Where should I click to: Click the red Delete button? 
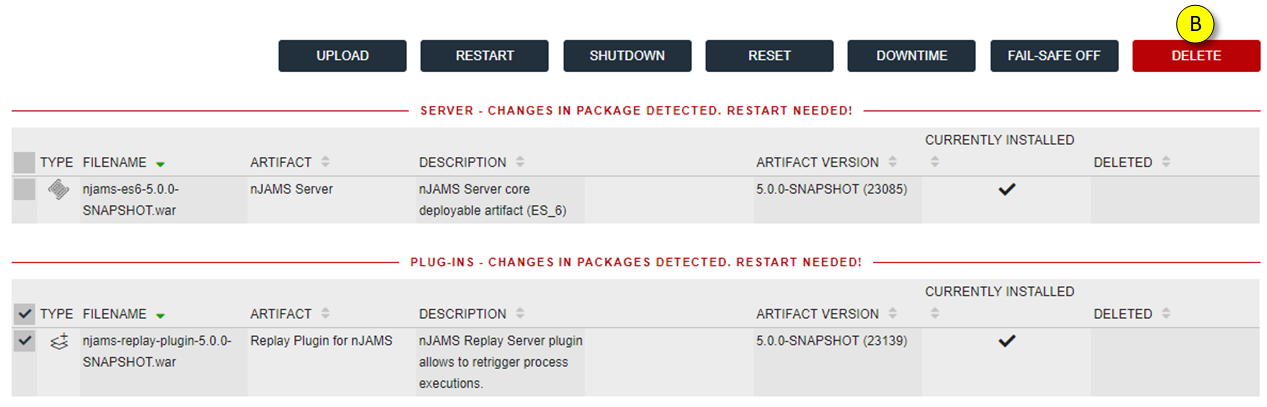point(1196,56)
